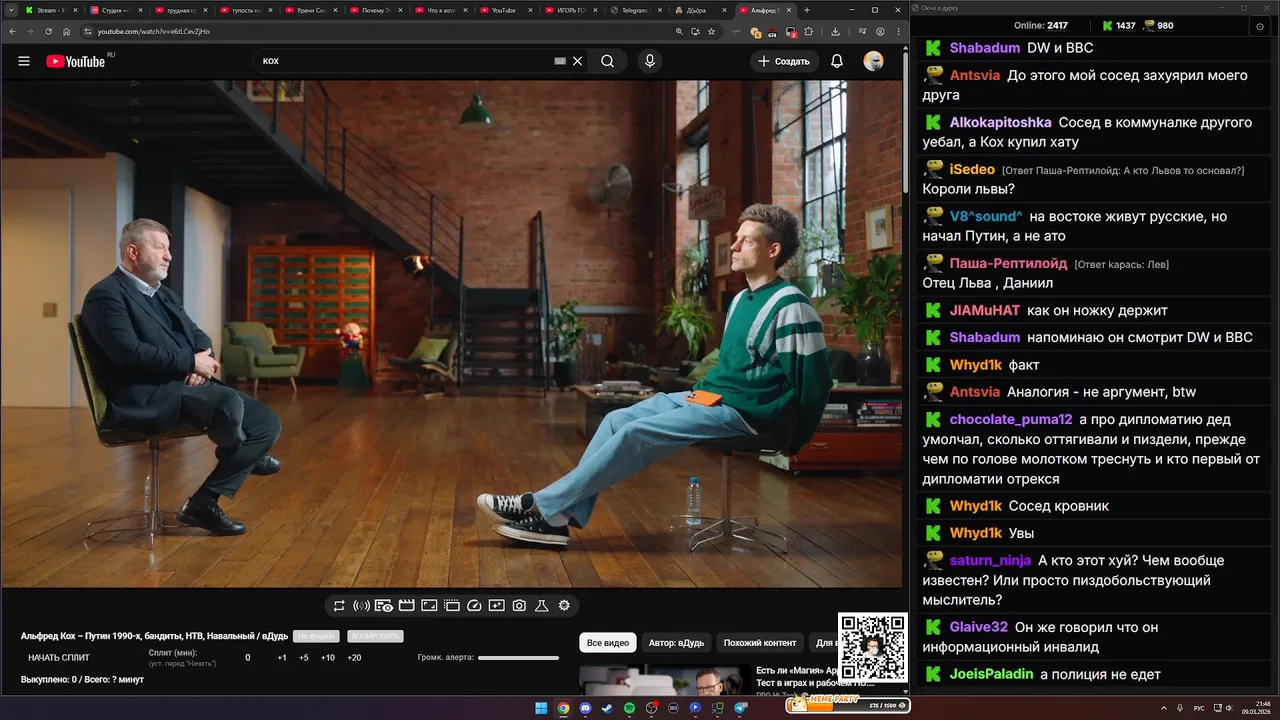The image size is (1280, 720).
Task: Open the gear settings under the video
Action: pos(564,605)
